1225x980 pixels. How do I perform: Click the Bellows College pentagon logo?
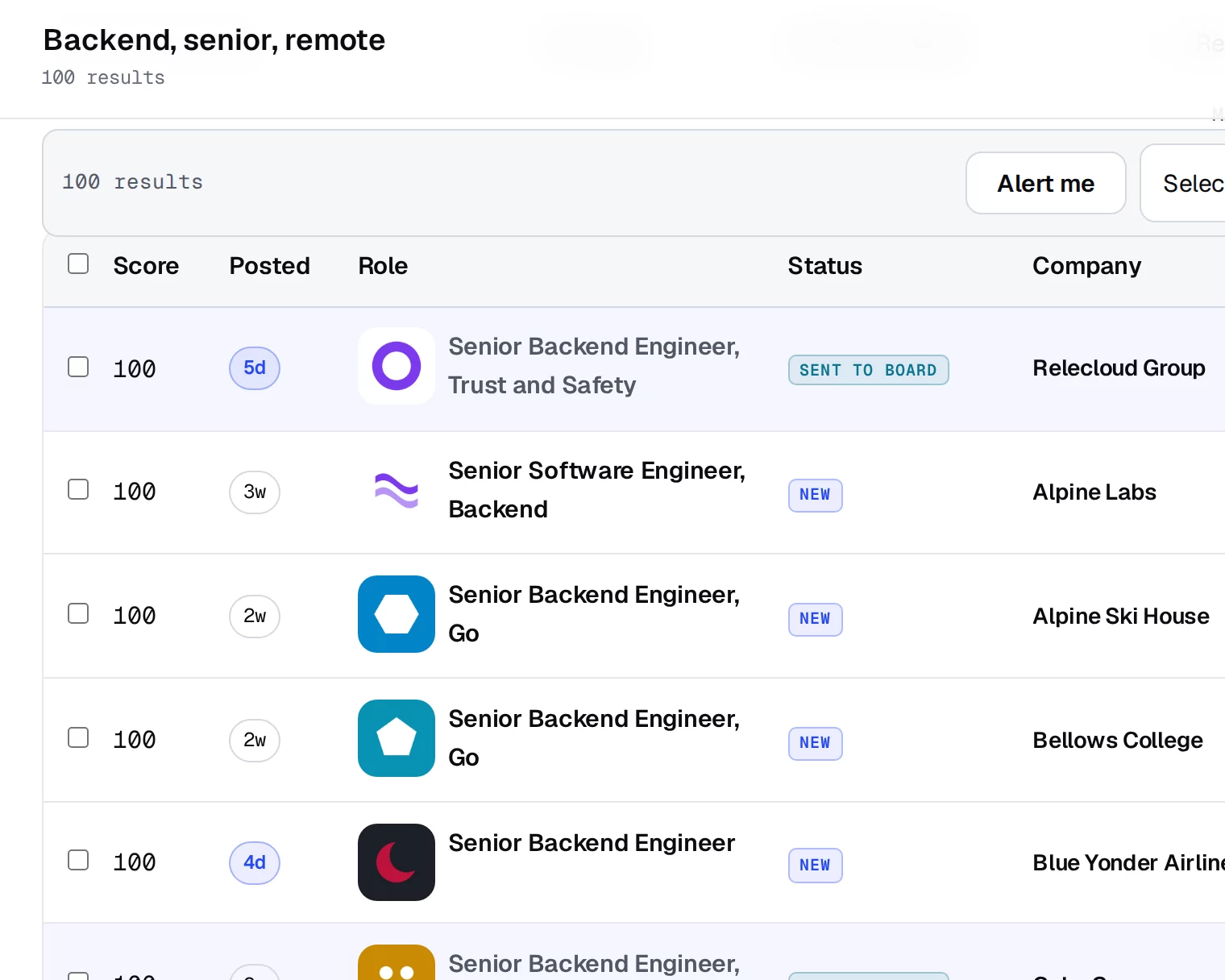pos(397,738)
